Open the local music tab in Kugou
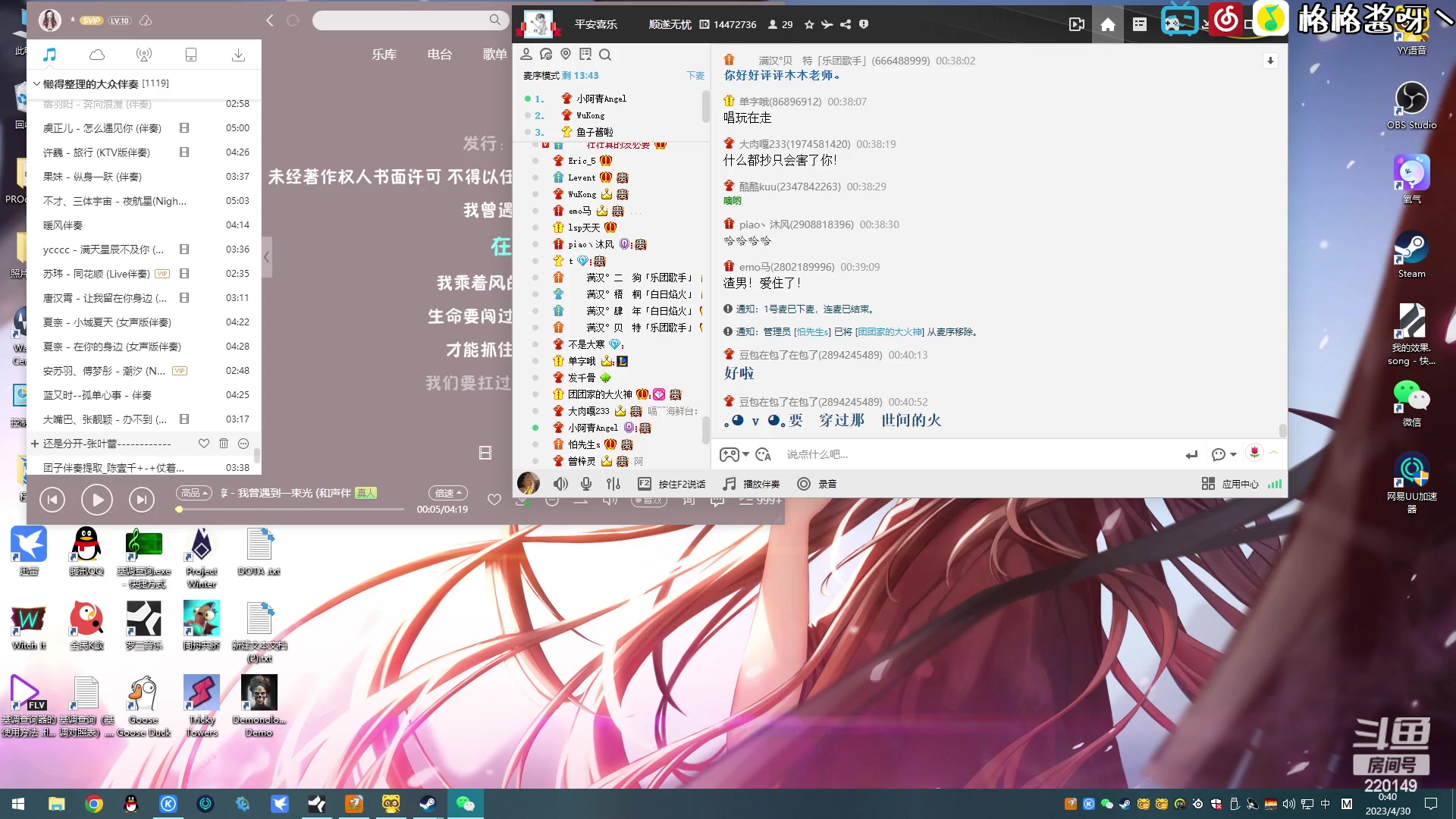Screen dimensions: 1456x819 (50, 55)
